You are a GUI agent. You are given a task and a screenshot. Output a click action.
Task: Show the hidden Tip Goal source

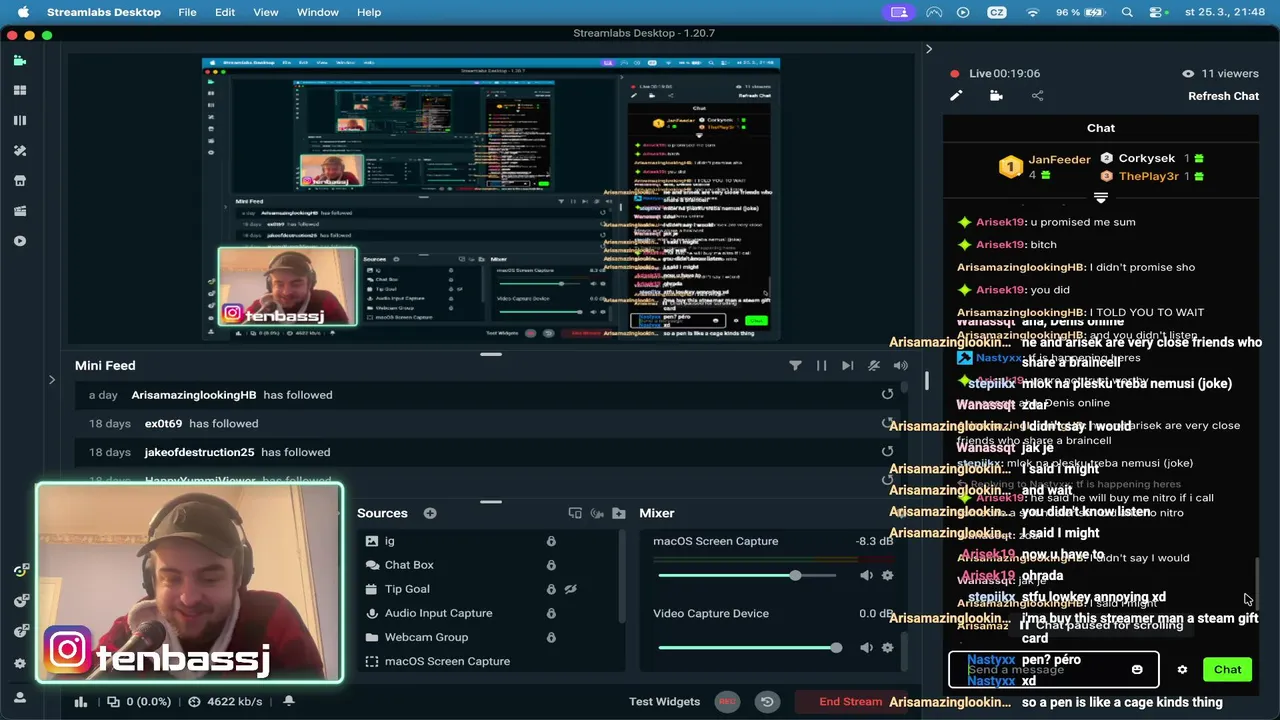(x=571, y=589)
